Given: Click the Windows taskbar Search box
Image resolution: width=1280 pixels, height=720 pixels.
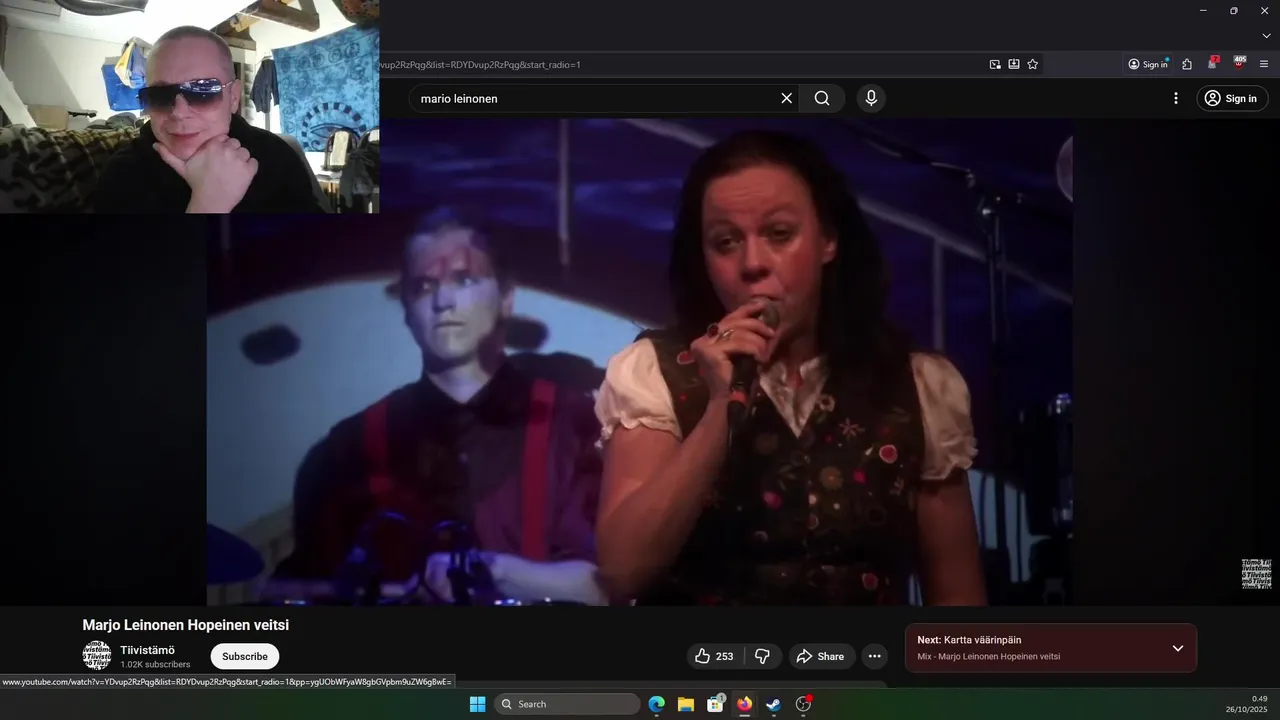Looking at the screenshot, I should click(567, 704).
